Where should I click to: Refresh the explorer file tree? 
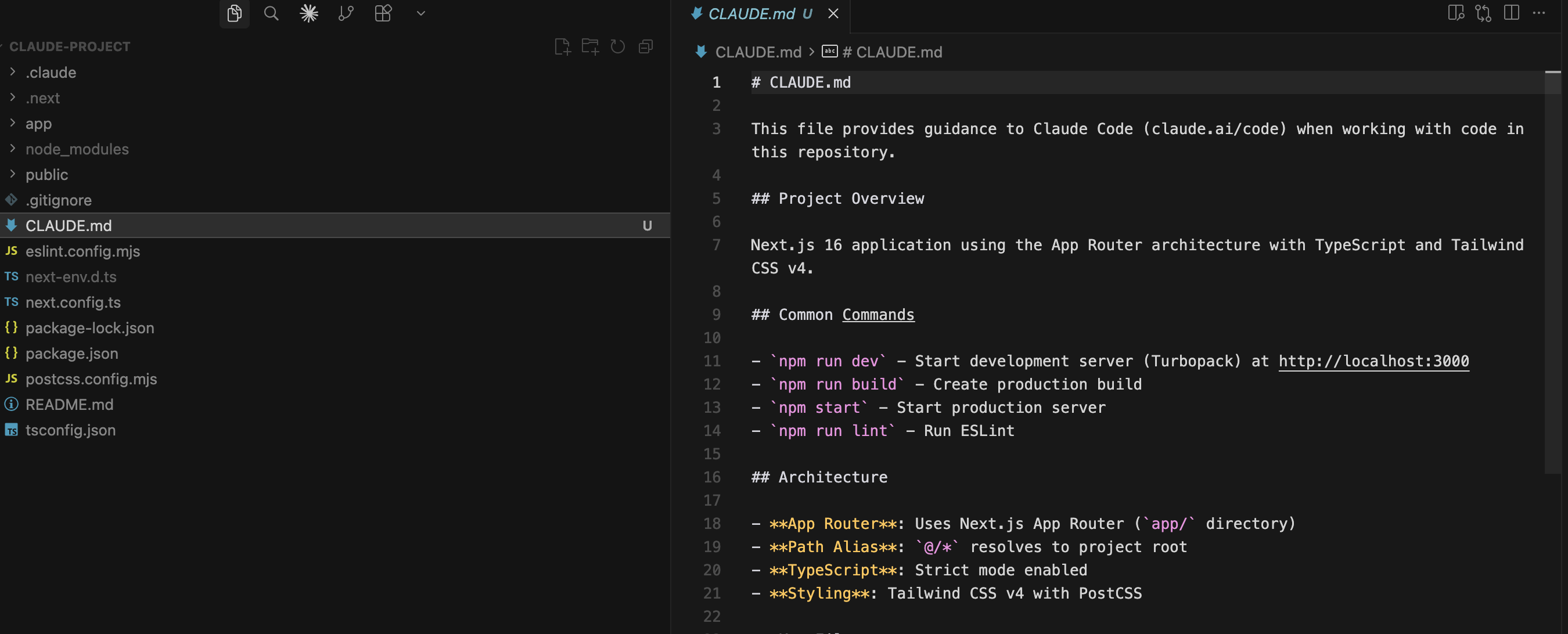coord(618,47)
